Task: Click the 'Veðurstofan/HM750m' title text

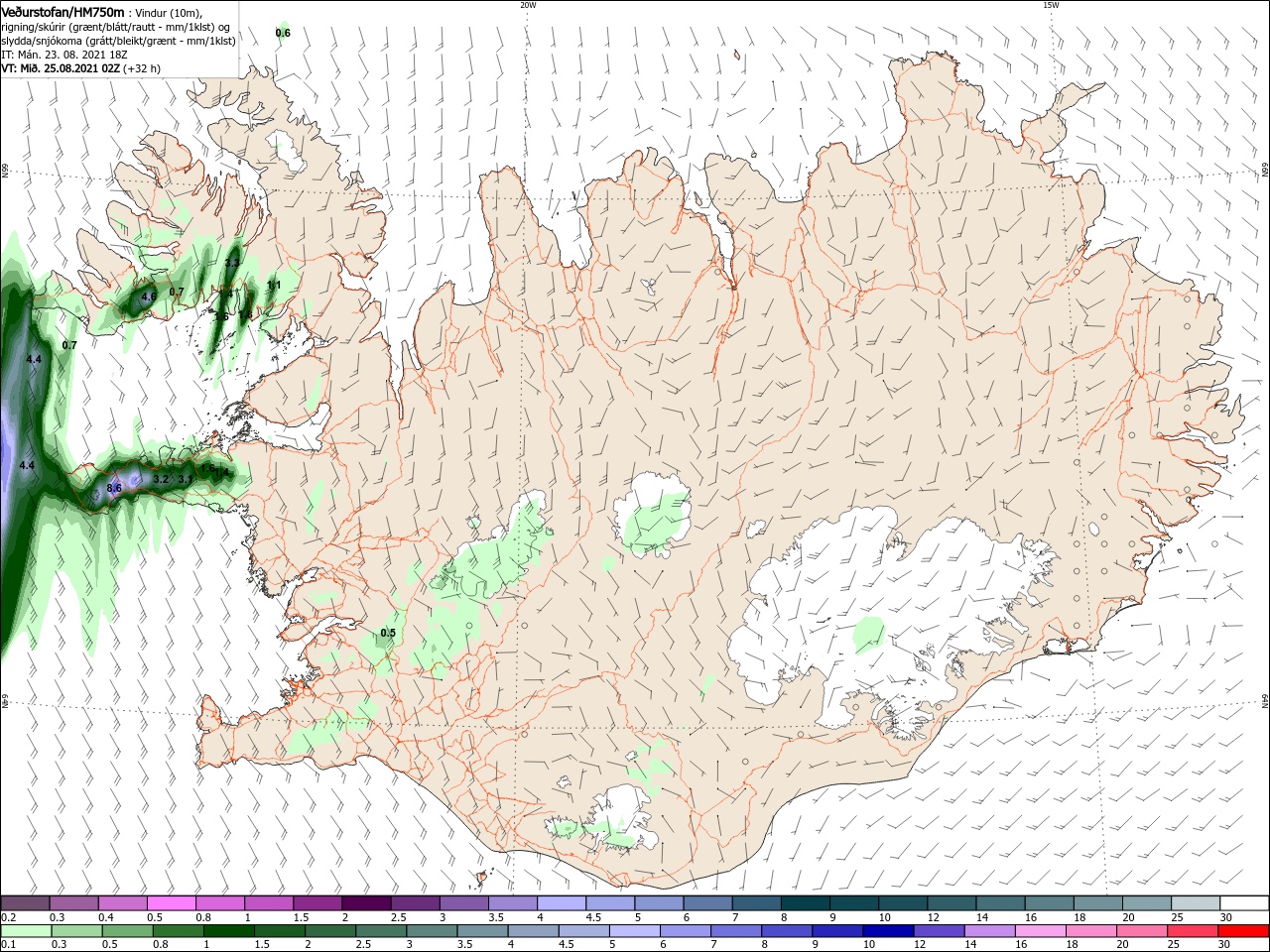Action: (x=63, y=12)
